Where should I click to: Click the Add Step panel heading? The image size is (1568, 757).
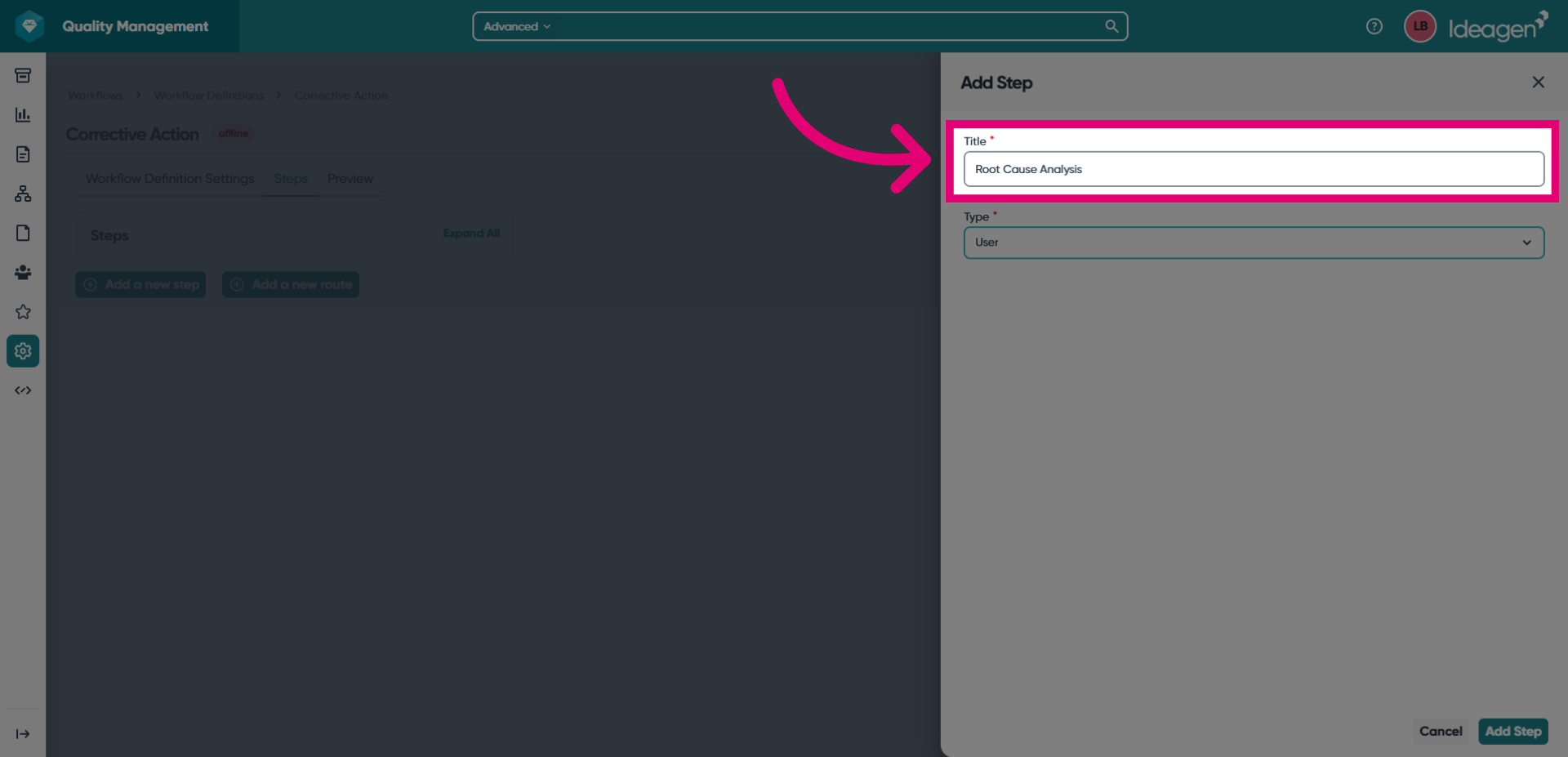[x=996, y=82]
